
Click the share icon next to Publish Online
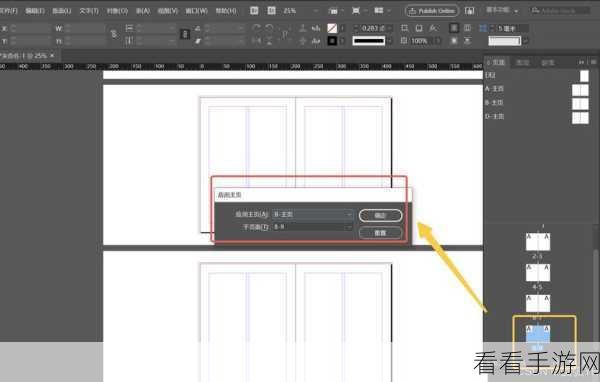click(470, 11)
